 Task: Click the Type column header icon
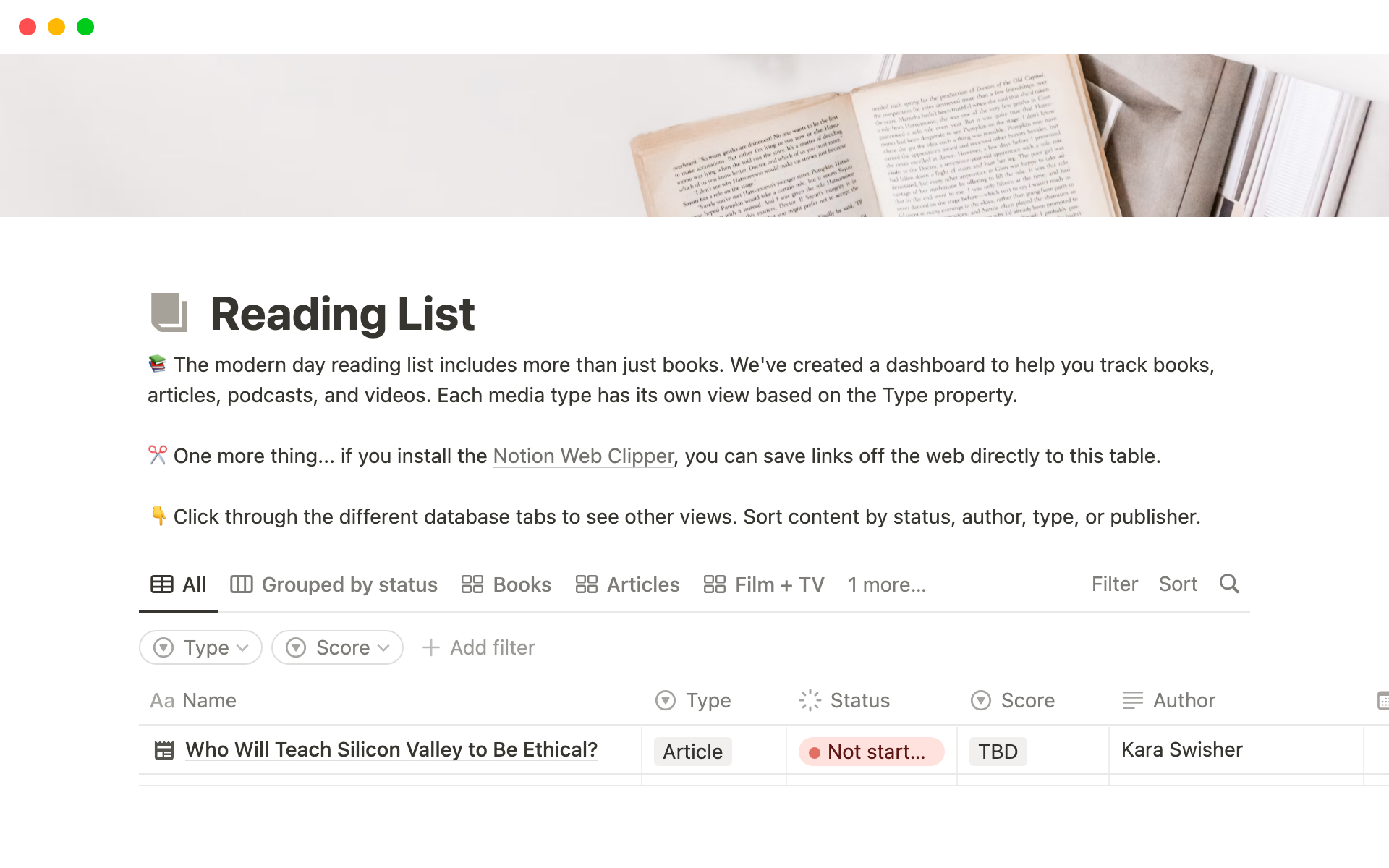coord(665,700)
